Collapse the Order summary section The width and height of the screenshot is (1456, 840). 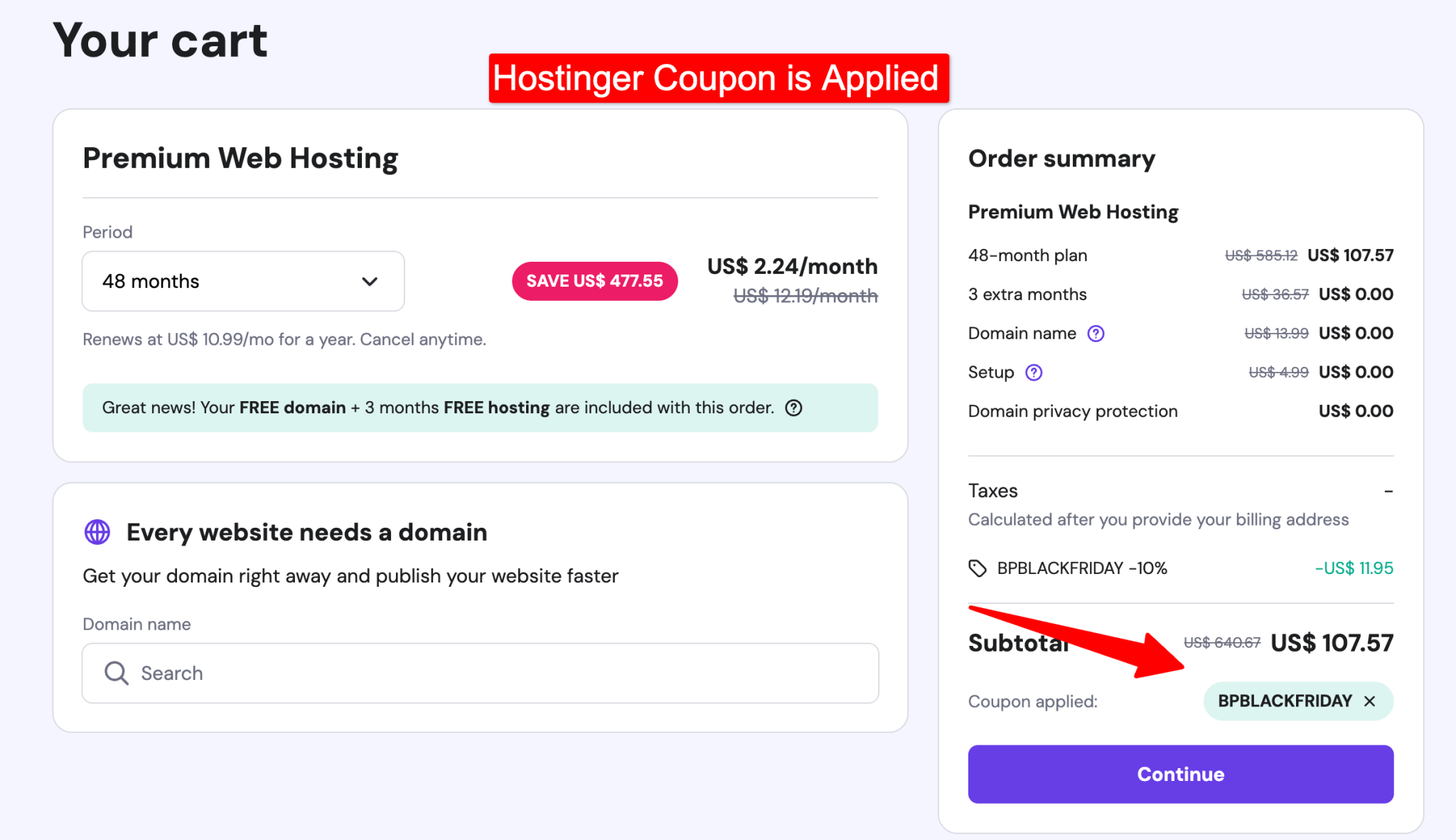[1061, 158]
